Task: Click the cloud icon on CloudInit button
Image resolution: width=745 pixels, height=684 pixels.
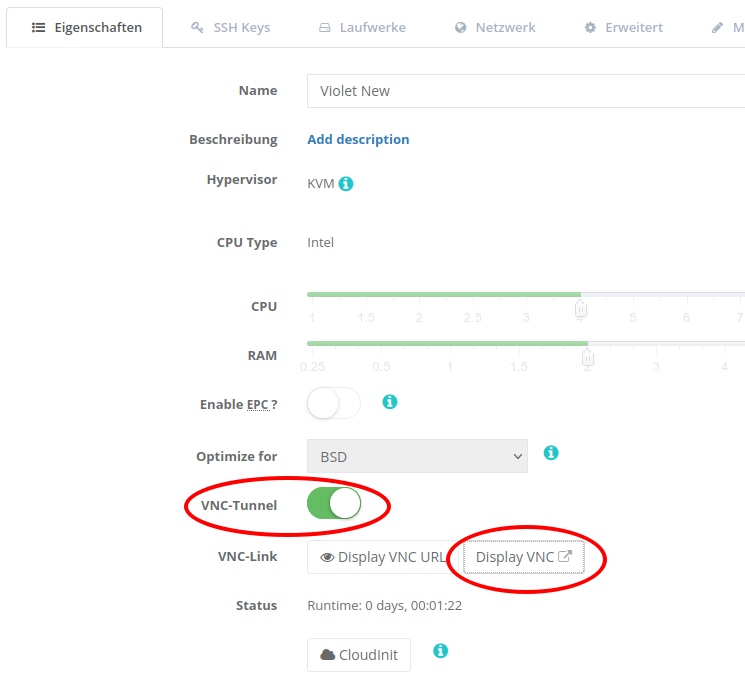Action: click(327, 655)
